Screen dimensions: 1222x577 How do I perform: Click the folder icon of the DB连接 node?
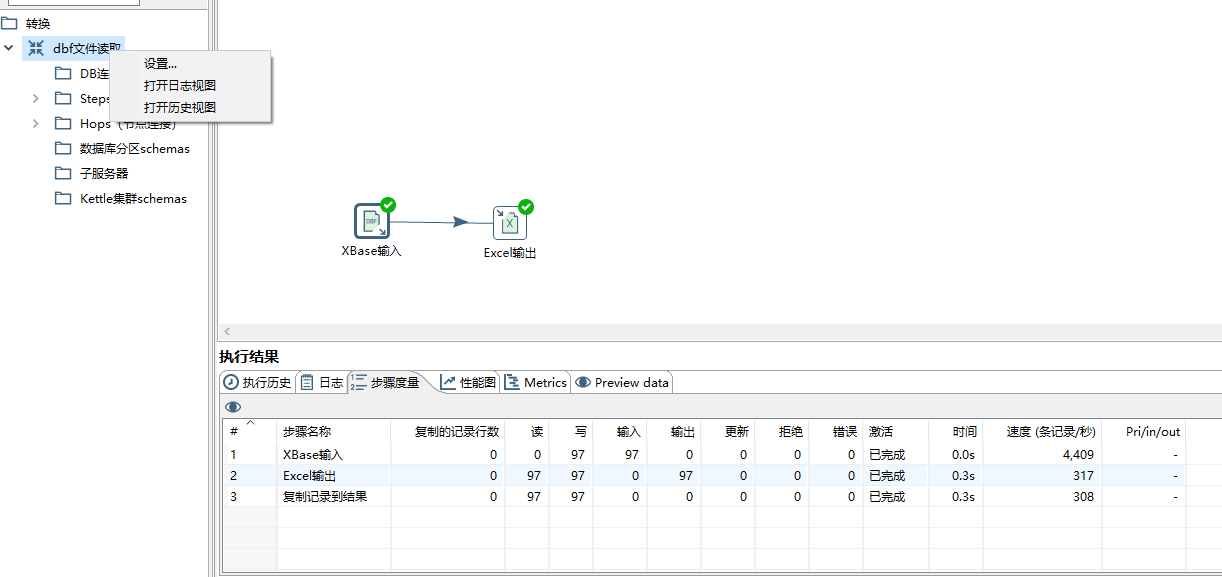point(63,73)
